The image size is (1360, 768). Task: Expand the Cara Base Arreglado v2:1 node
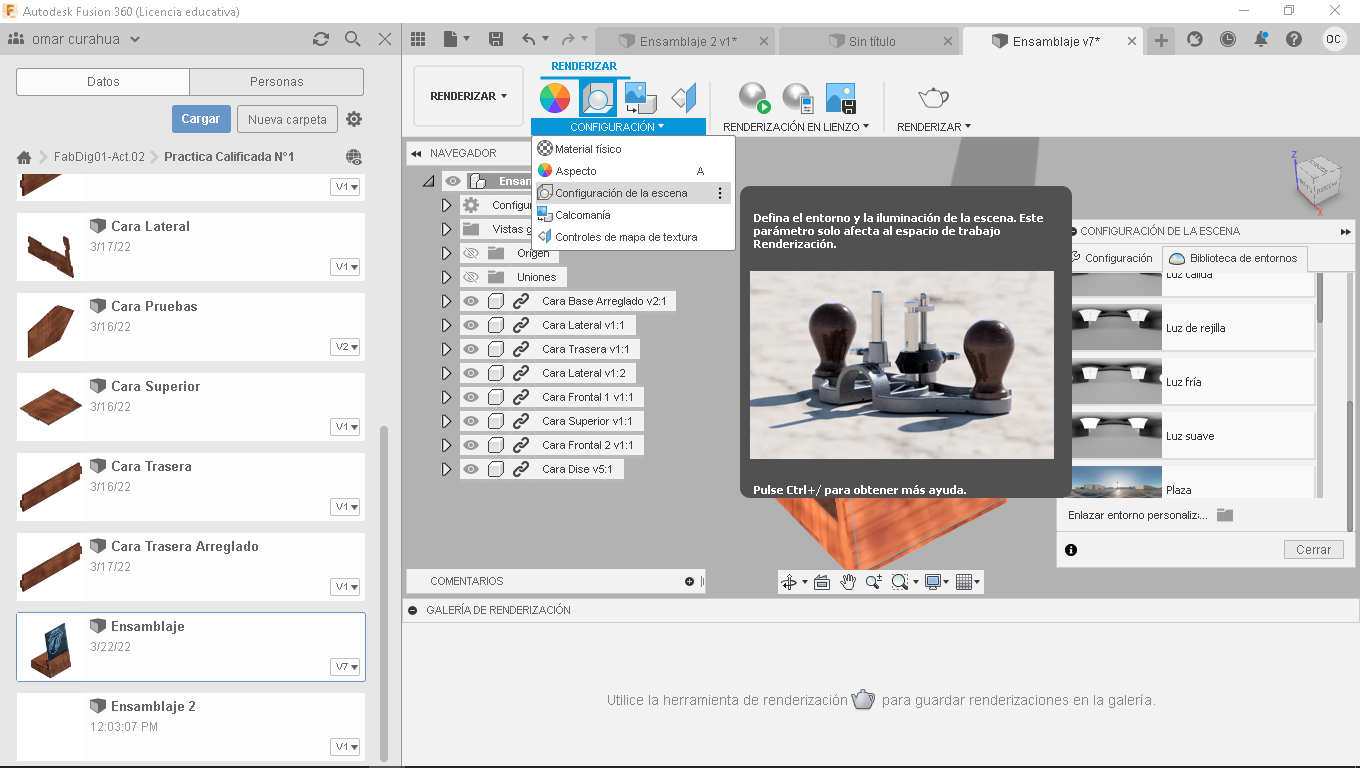pyautogui.click(x=447, y=301)
